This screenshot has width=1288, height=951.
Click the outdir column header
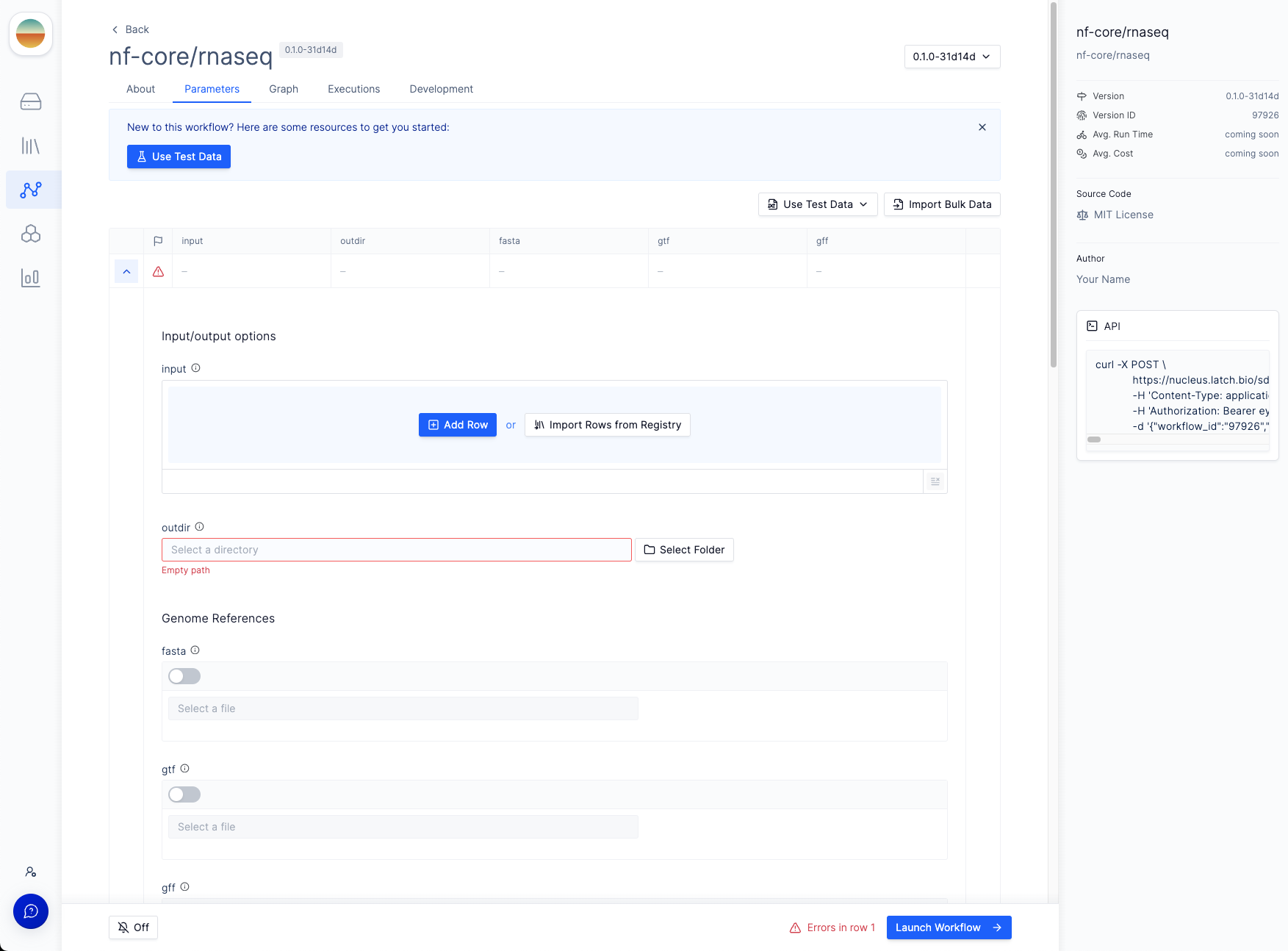tap(410, 241)
